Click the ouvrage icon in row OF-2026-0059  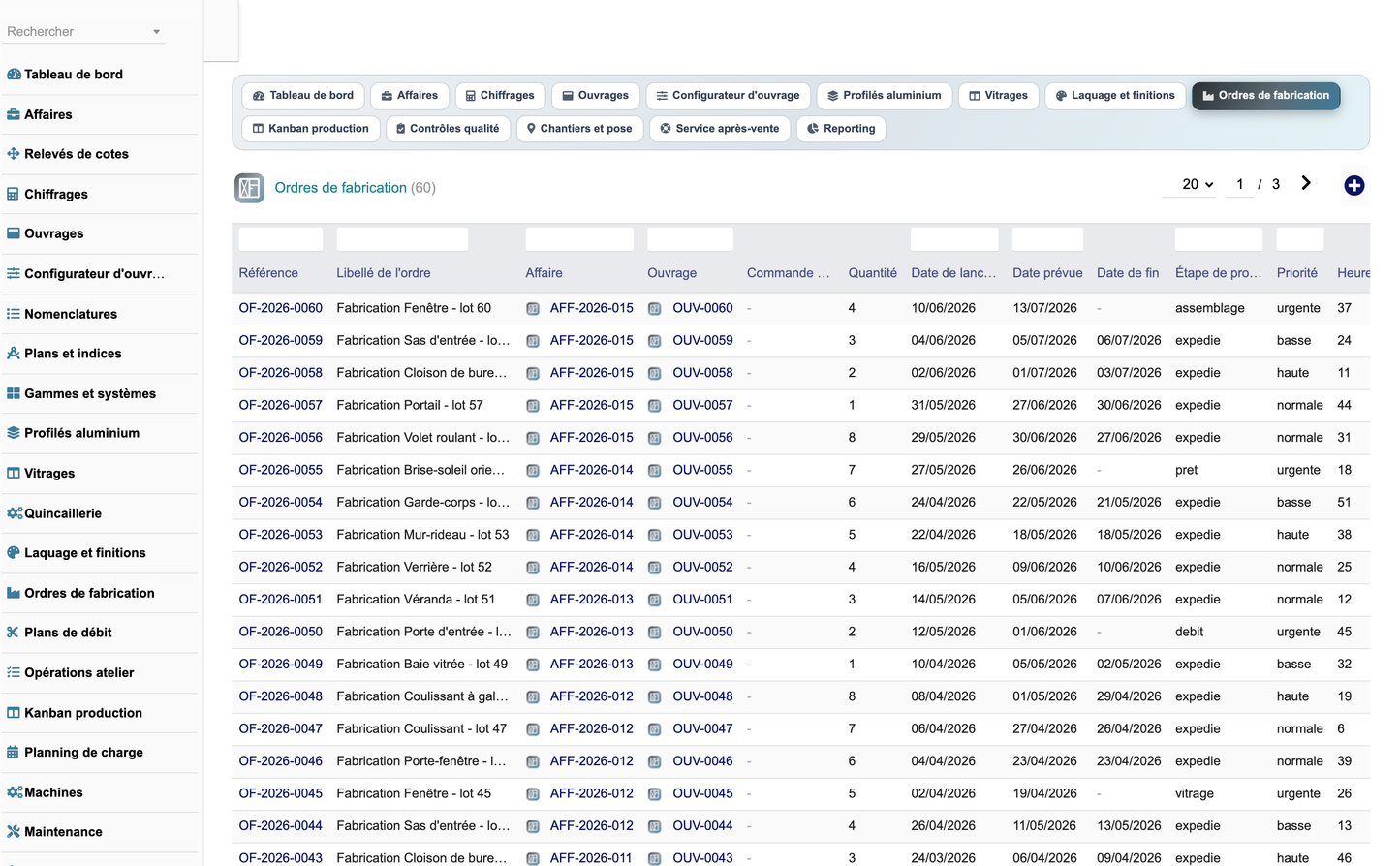[655, 341]
